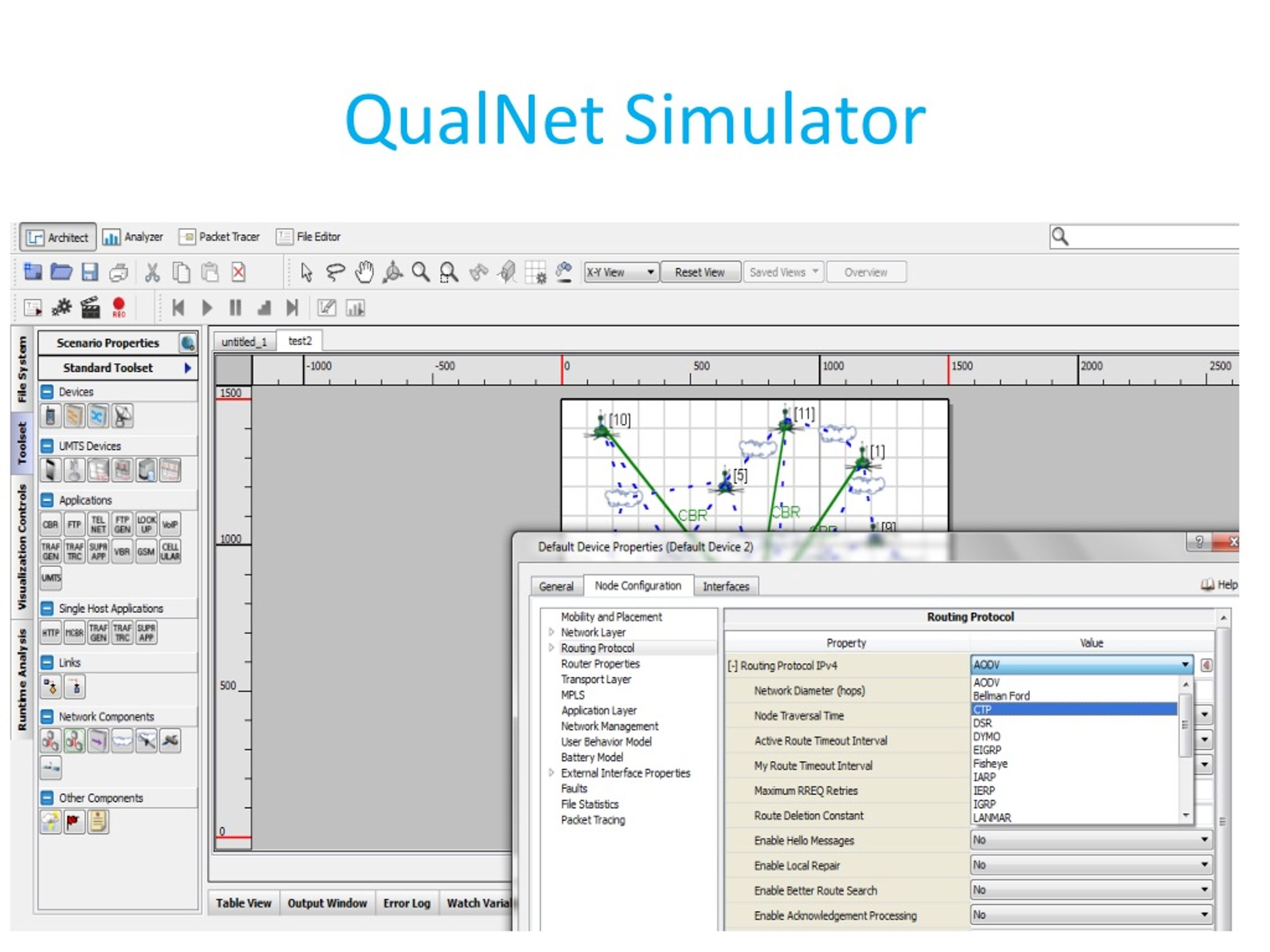Click the run settings gears icon
This screenshot has height=952, width=1270.
[62, 307]
